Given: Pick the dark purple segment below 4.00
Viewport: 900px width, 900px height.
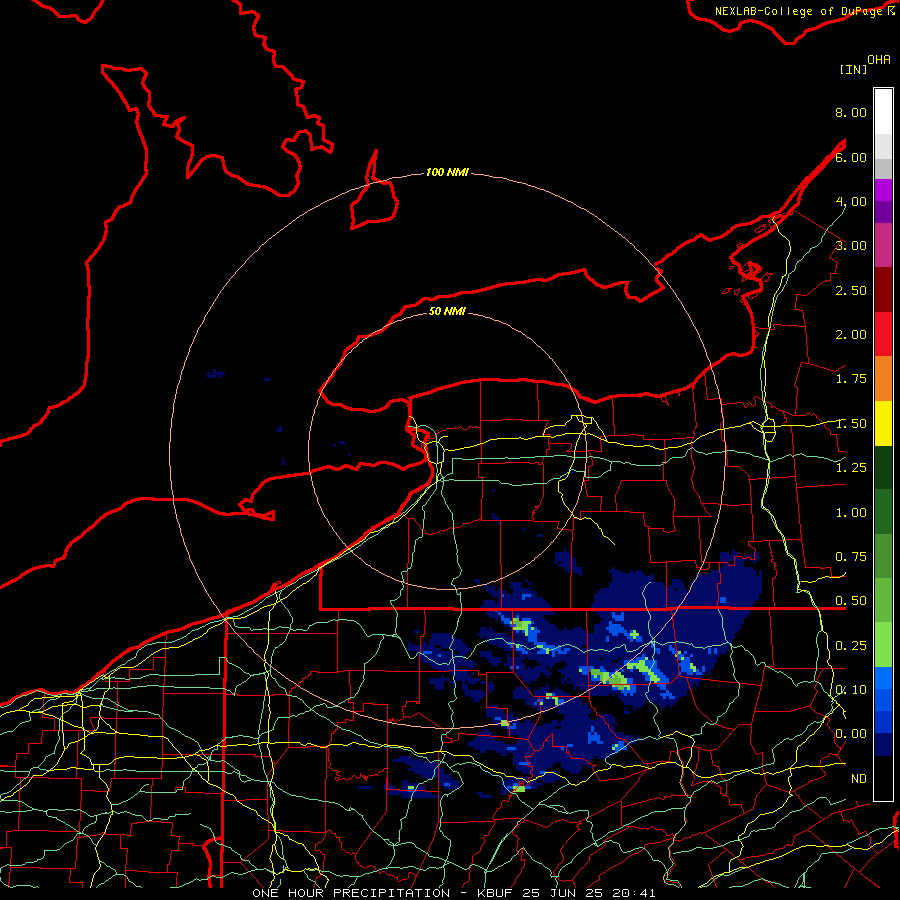Looking at the screenshot, I should click(x=883, y=212).
